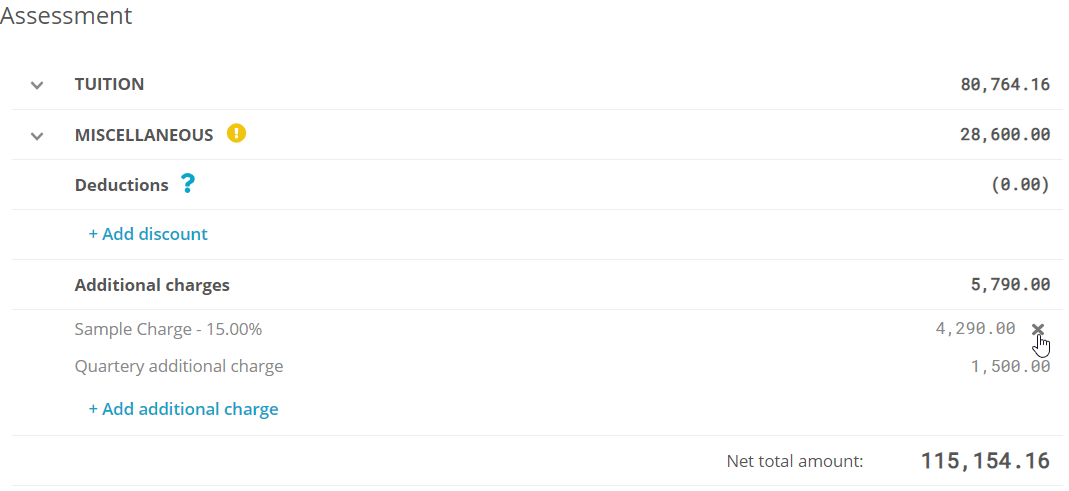
Task: Click the Assessment heading
Action: [66, 16]
